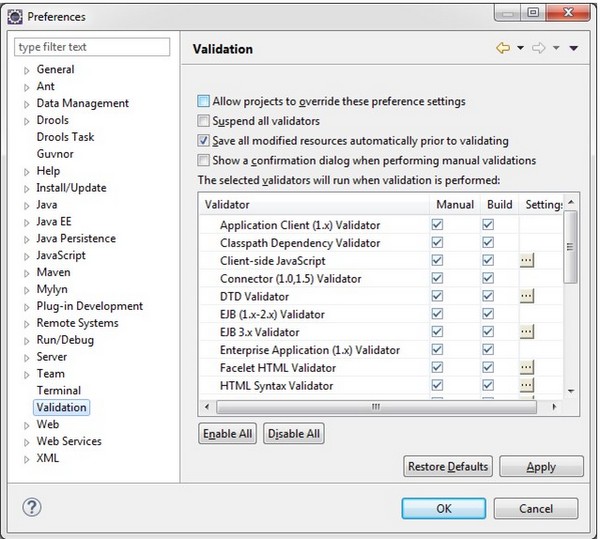Click the forward navigation arrow icon
Image resolution: width=600 pixels, height=539 pixels.
point(537,48)
